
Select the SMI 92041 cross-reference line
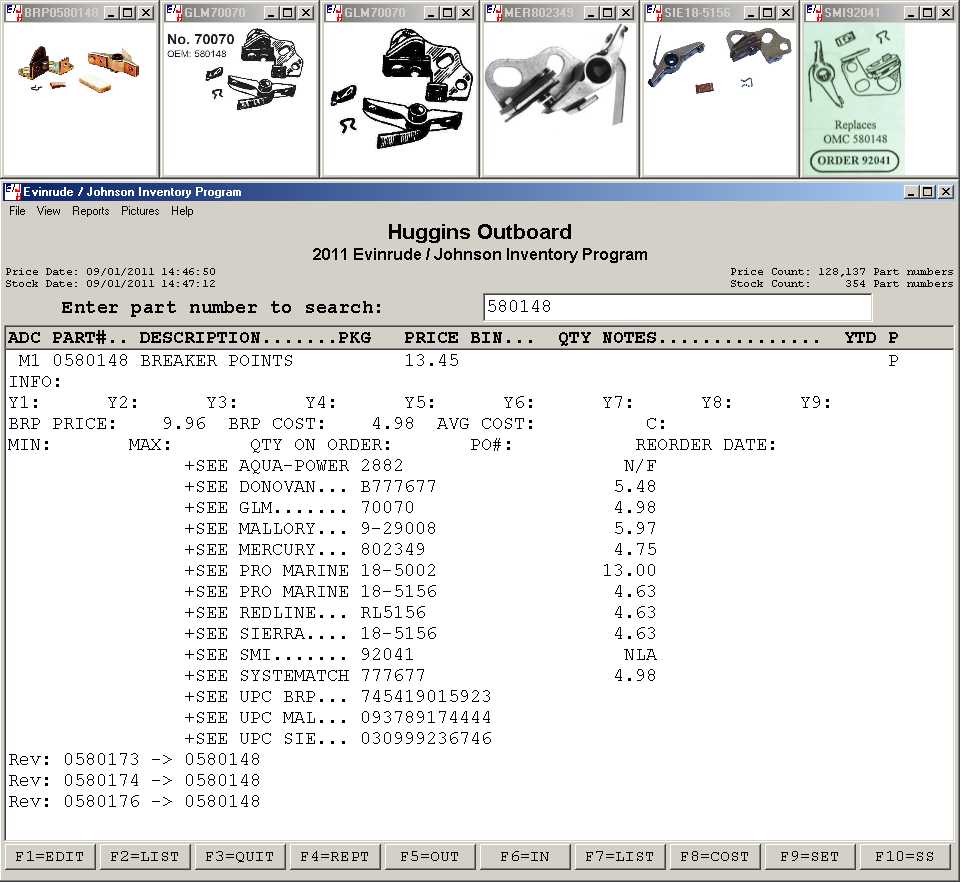point(420,654)
